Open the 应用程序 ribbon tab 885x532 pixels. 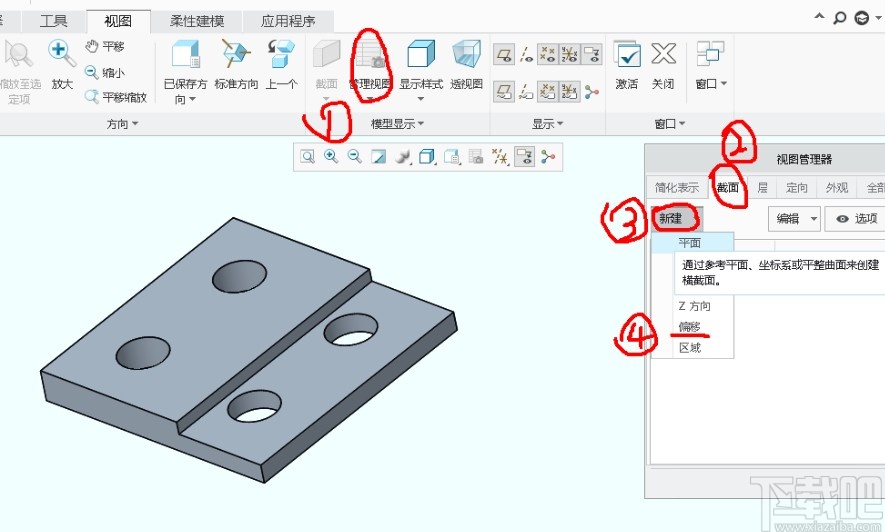pos(288,21)
